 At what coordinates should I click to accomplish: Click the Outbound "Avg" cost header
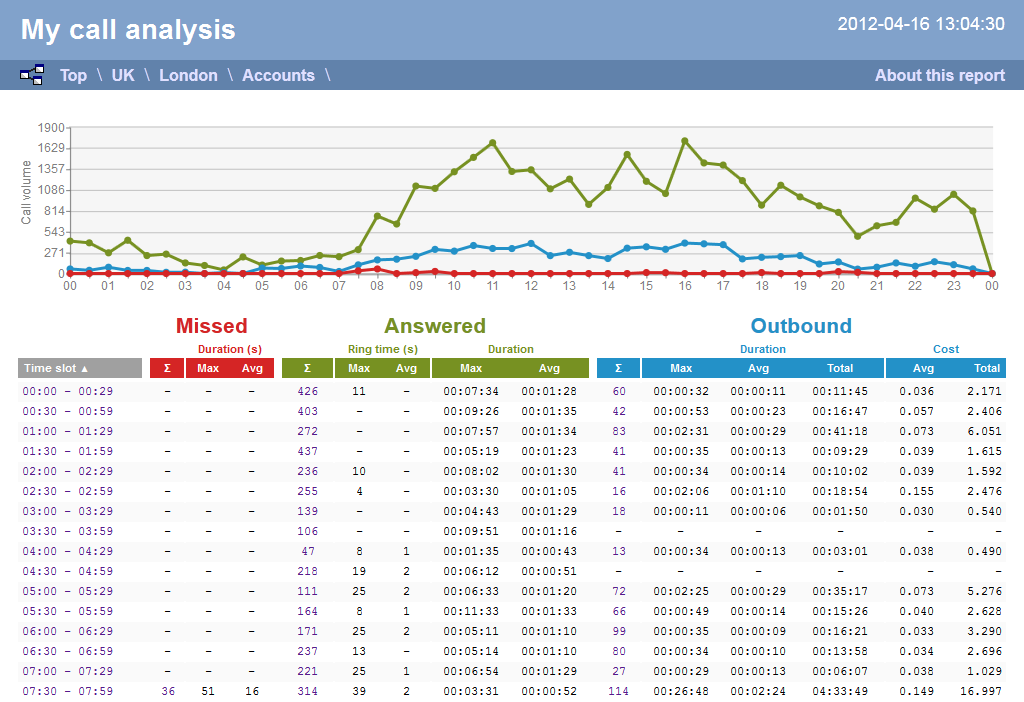(x=922, y=368)
